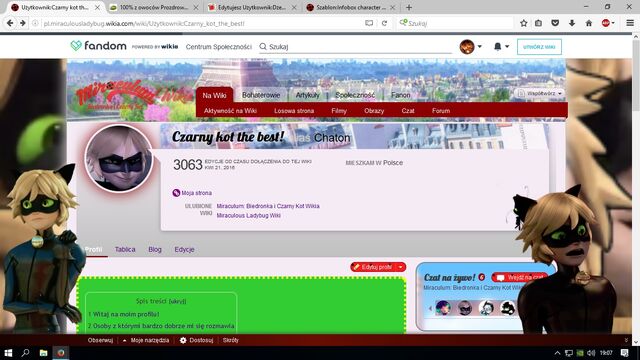Click the UTWÓRZ WIKI button
Viewport: 640px width, 360px height.
point(539,47)
